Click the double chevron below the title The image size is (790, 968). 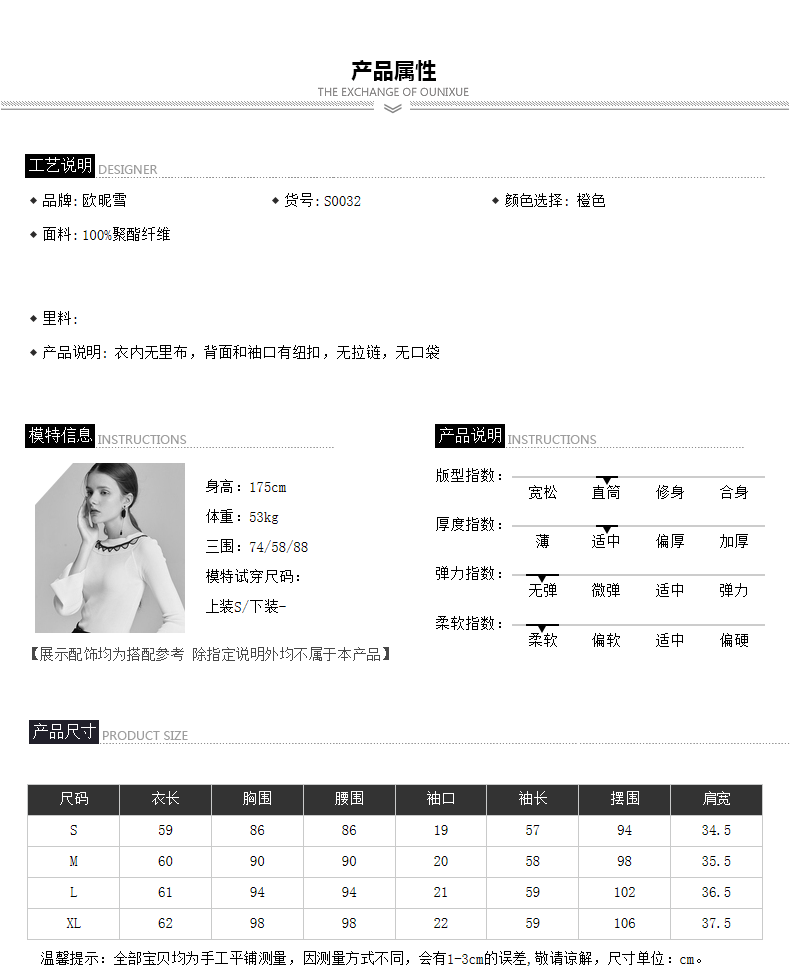(x=393, y=108)
